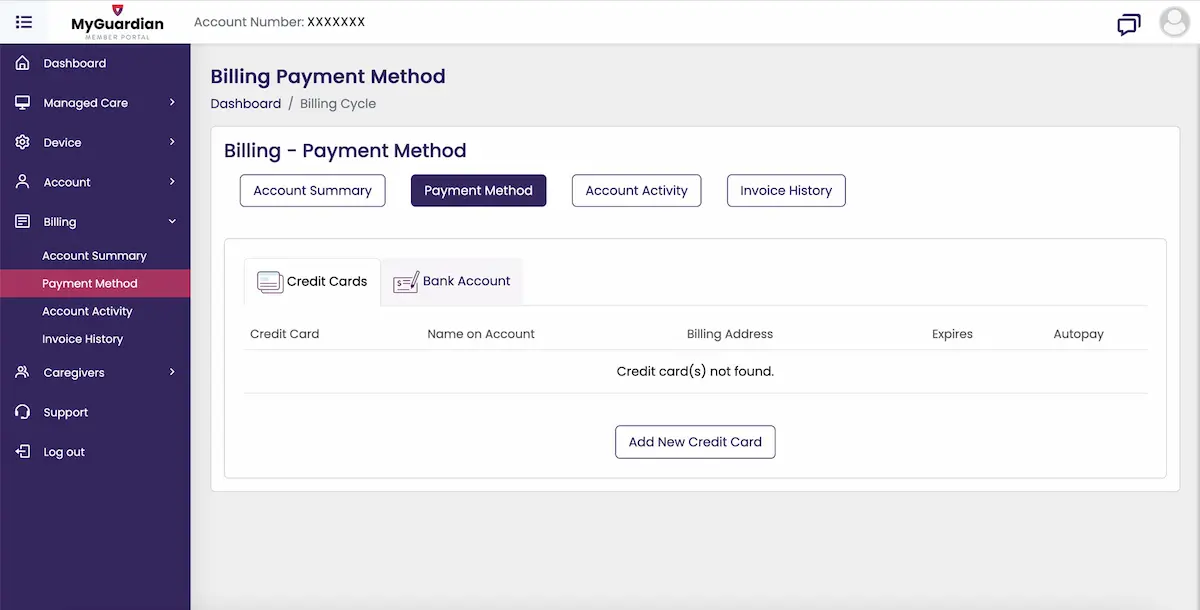Select the Credit Cards tab
This screenshot has height=610, width=1200.
[312, 281]
